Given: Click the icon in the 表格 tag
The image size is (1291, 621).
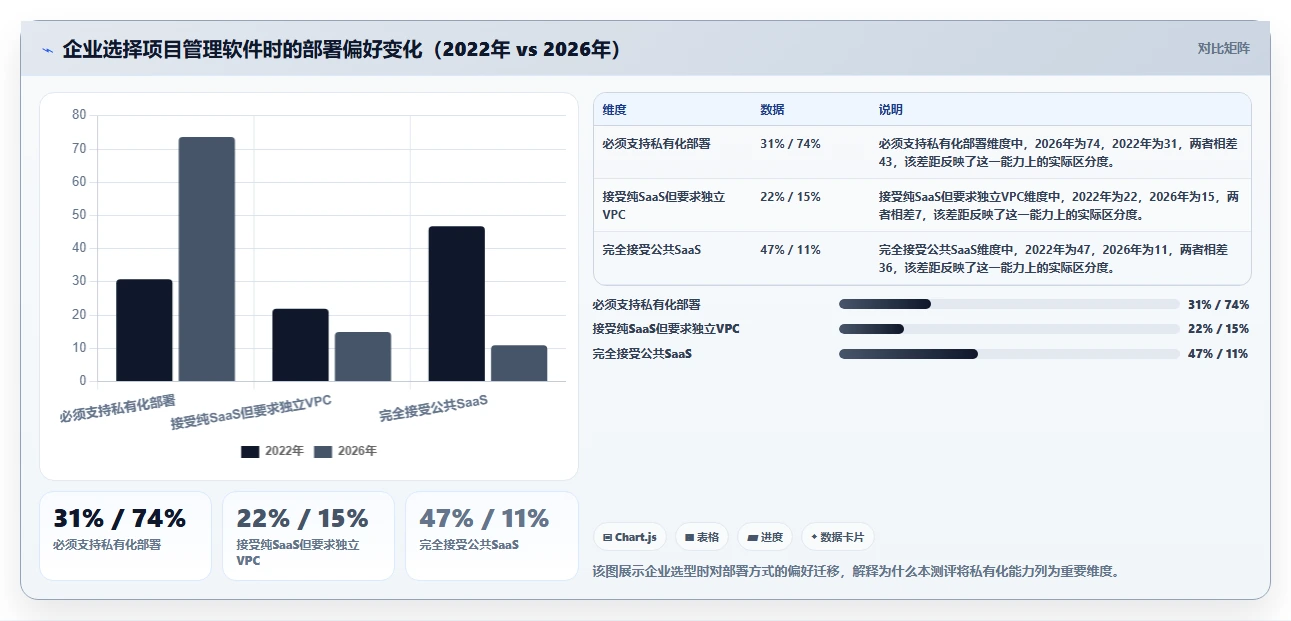Looking at the screenshot, I should tap(689, 538).
